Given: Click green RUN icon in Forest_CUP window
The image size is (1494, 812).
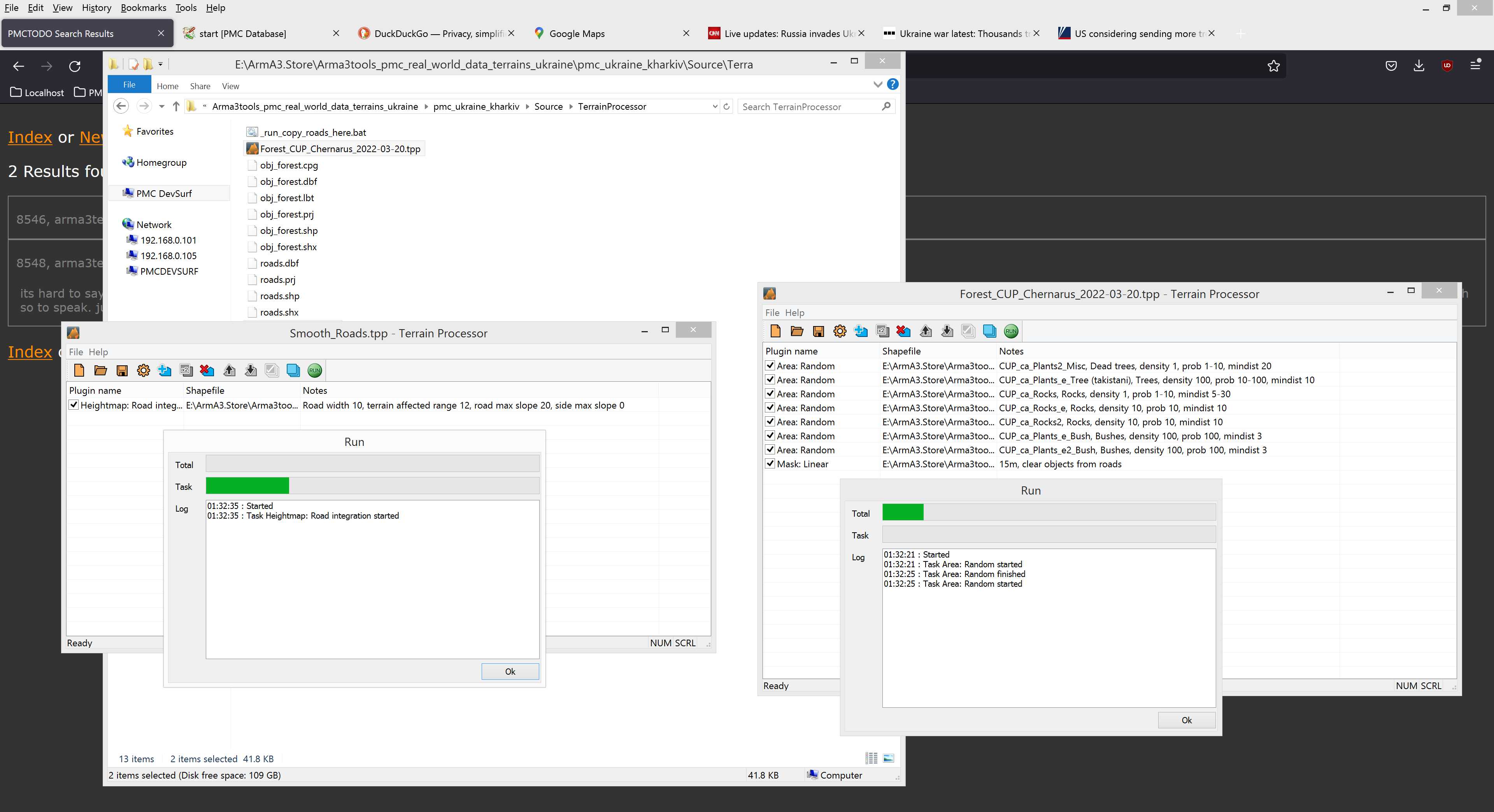Looking at the screenshot, I should pos(1011,331).
